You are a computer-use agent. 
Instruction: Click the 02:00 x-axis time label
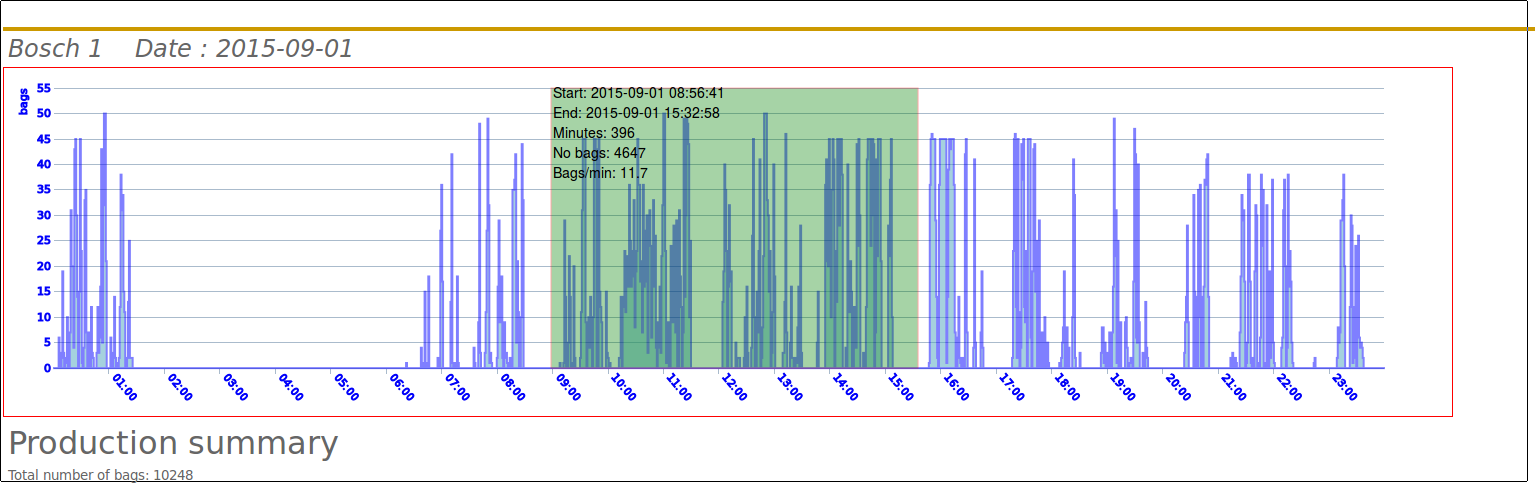click(180, 388)
